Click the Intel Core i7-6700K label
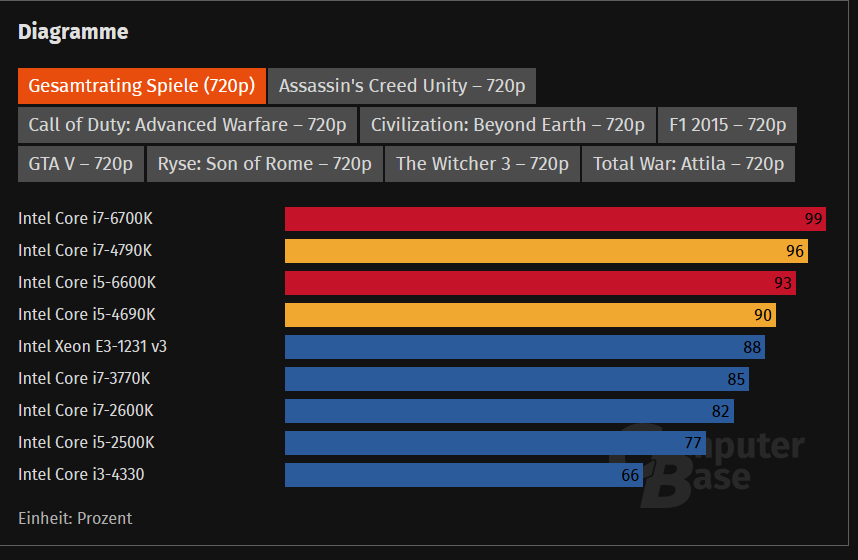The image size is (858, 560). coord(85,218)
